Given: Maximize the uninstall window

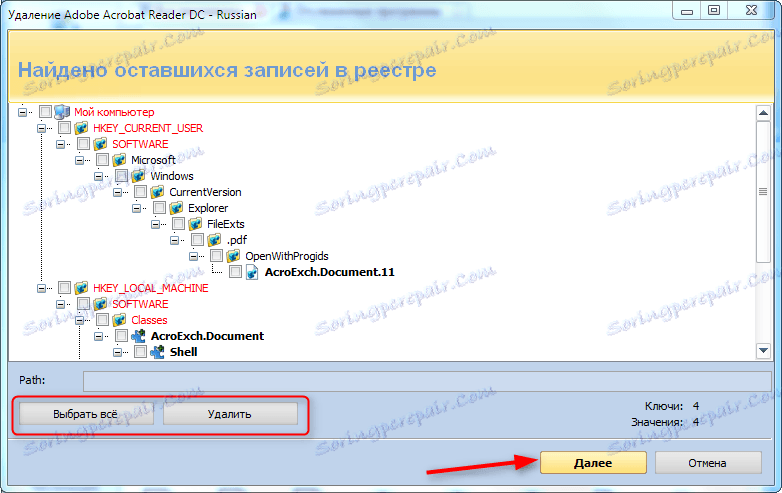Looking at the screenshot, I should click(714, 10).
